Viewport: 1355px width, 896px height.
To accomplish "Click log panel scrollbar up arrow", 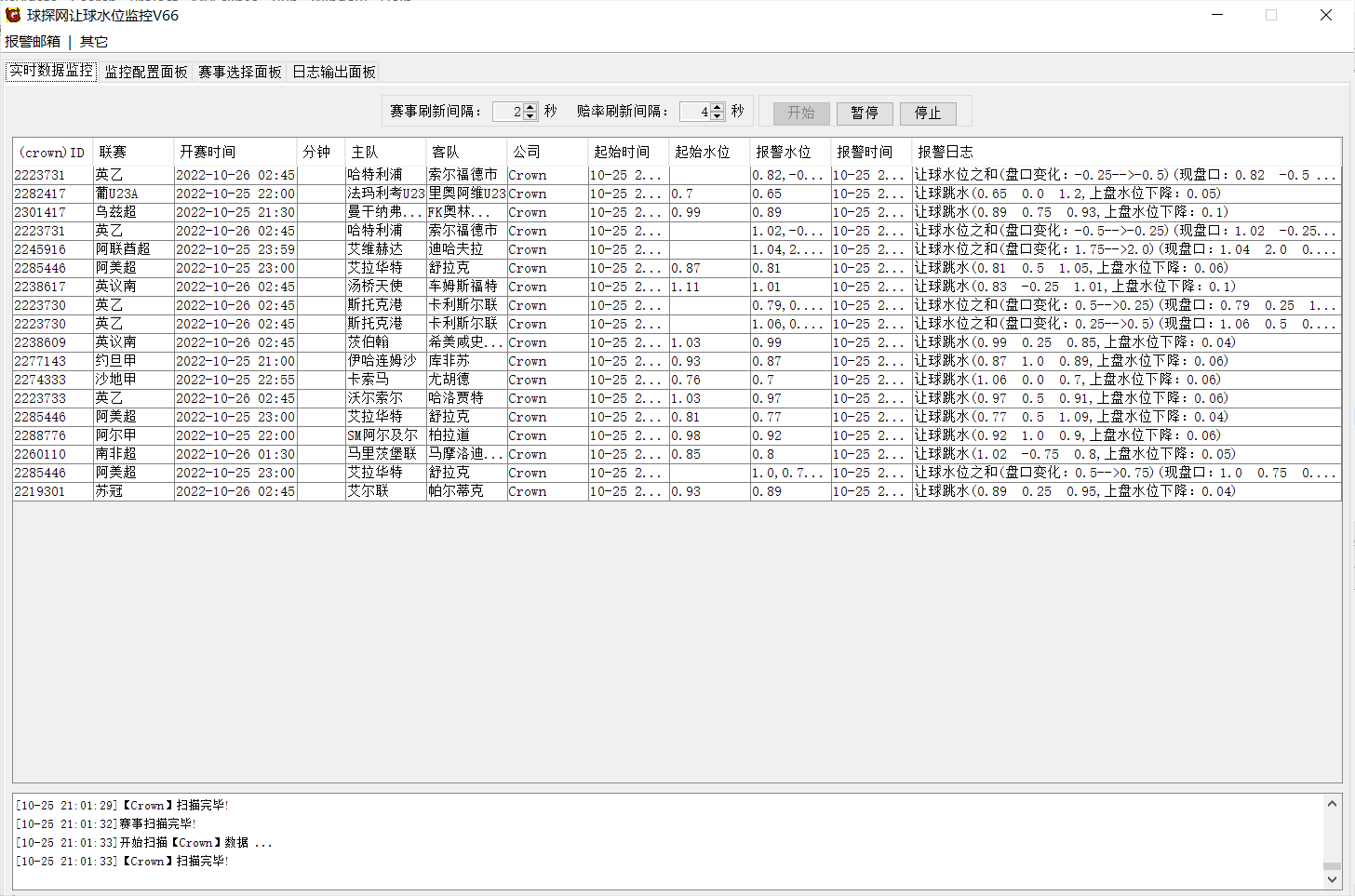I will coord(1332,804).
